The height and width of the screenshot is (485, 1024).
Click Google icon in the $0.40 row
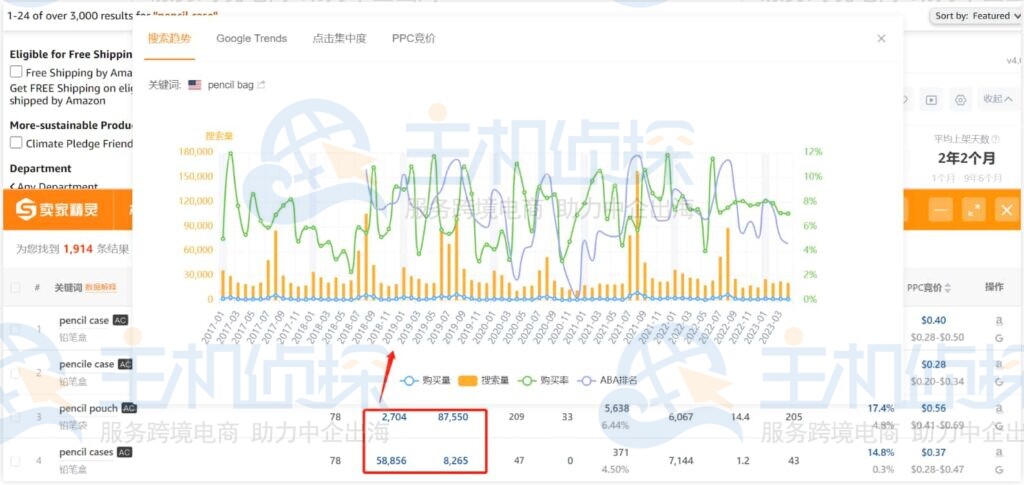pos(999,337)
